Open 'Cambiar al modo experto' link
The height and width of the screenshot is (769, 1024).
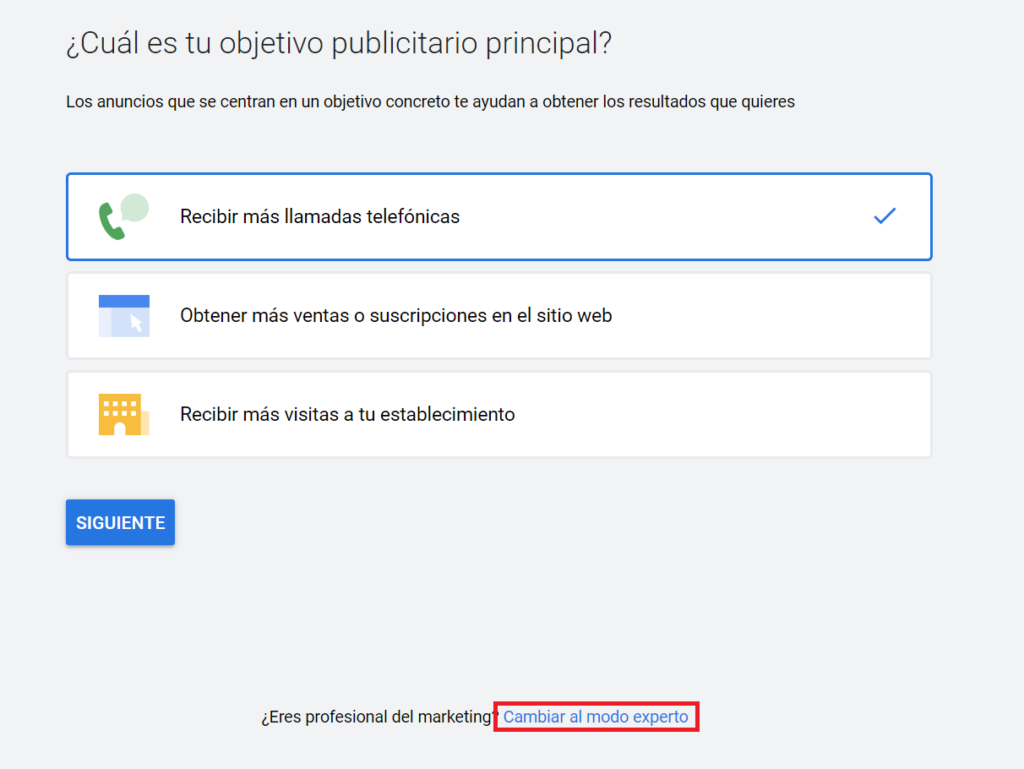pos(596,717)
